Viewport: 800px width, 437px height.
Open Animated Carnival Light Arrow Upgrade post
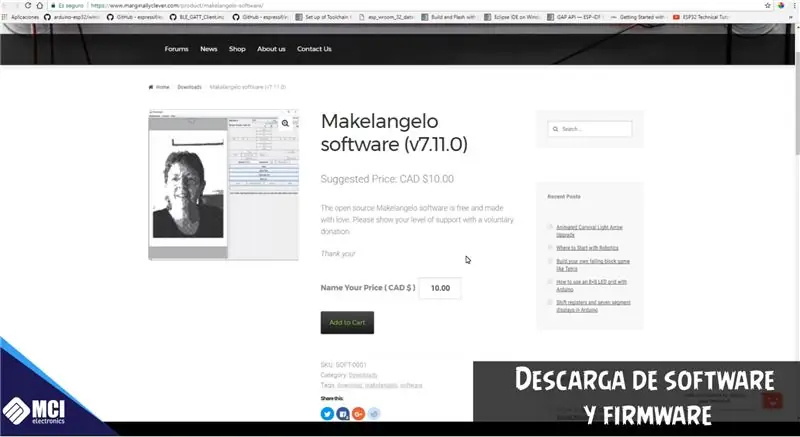point(589,231)
